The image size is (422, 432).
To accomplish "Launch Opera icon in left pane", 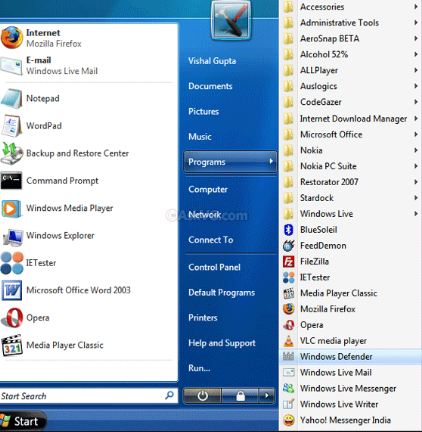I will [12, 317].
